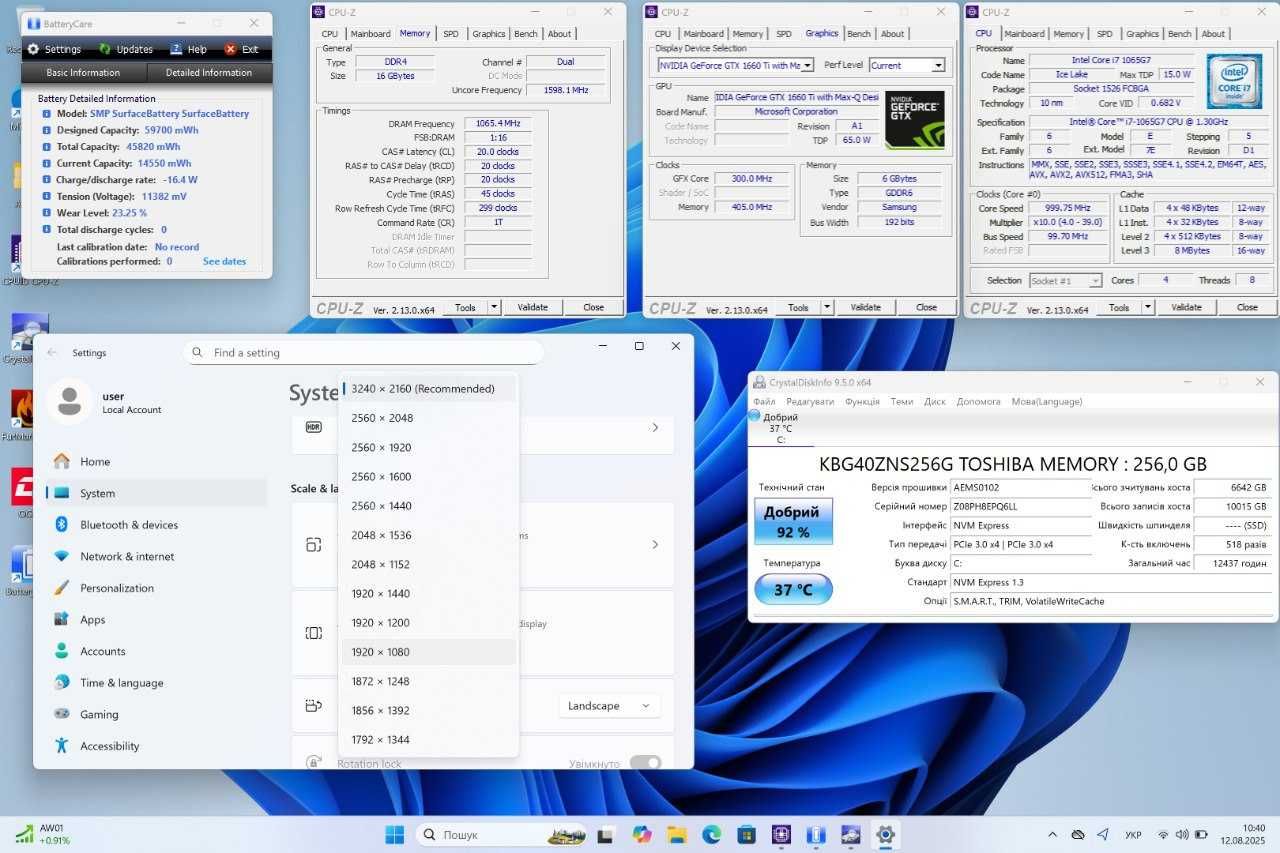Click the УКР language indicator
Viewport: 1280px width, 853px height.
point(1134,834)
